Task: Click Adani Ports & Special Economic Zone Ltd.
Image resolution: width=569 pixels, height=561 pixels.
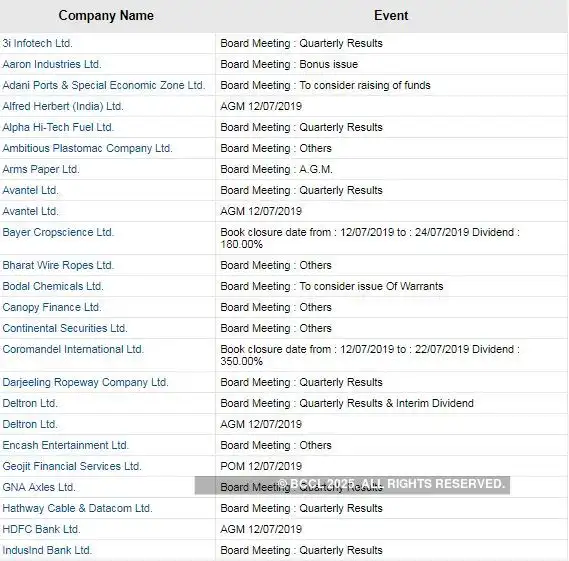Action: click(x=104, y=85)
